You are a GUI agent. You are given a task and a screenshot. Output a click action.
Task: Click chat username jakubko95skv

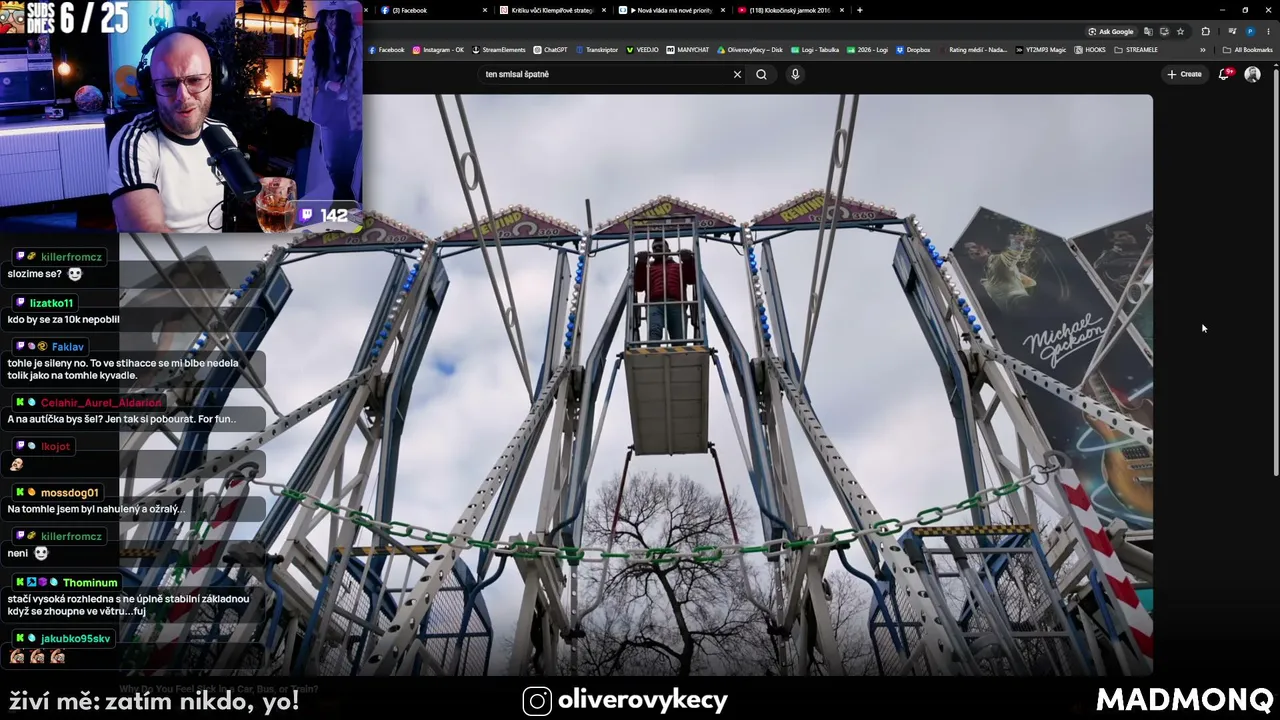coord(75,639)
